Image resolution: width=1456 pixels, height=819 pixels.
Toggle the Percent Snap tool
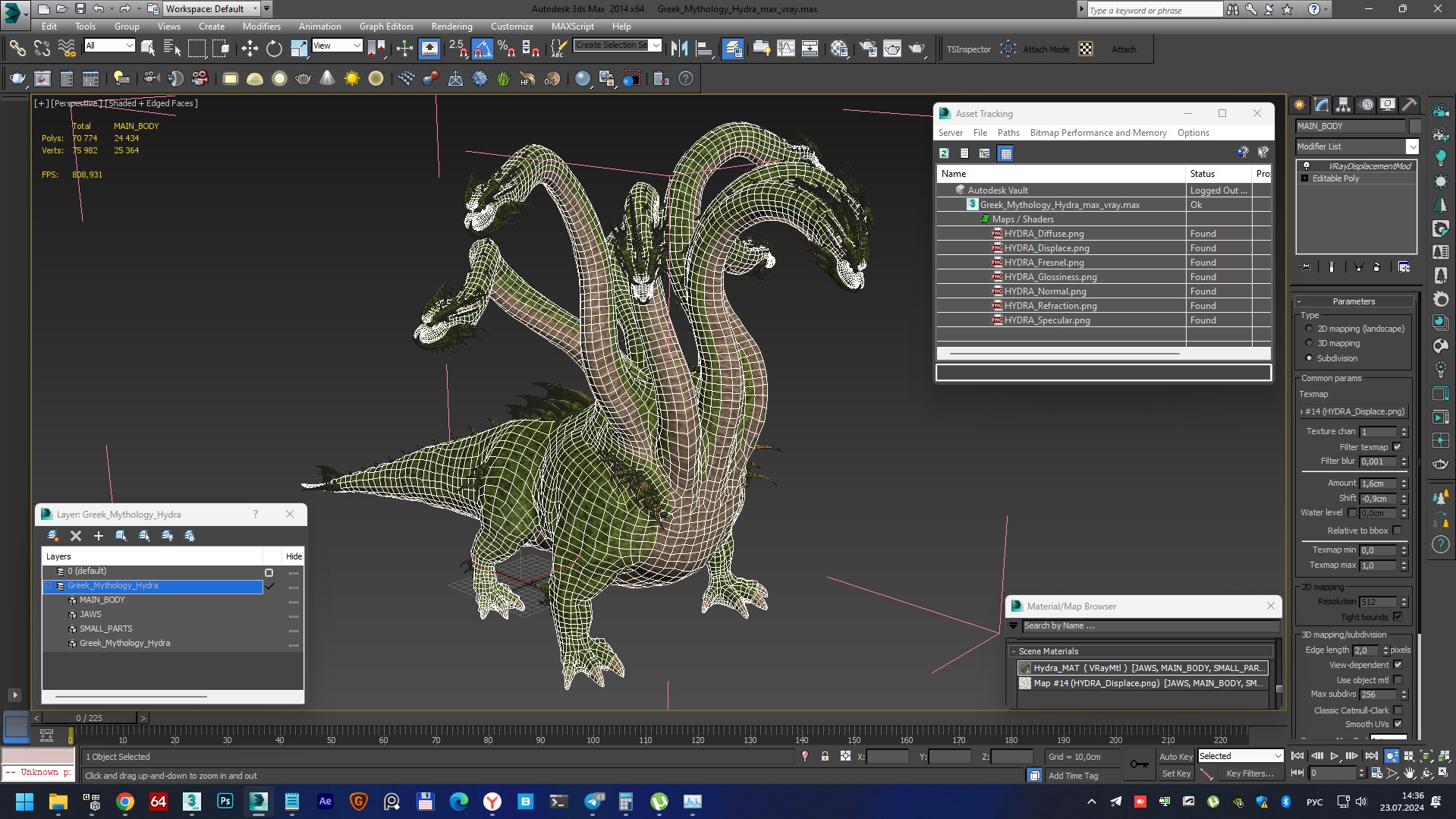tap(506, 49)
